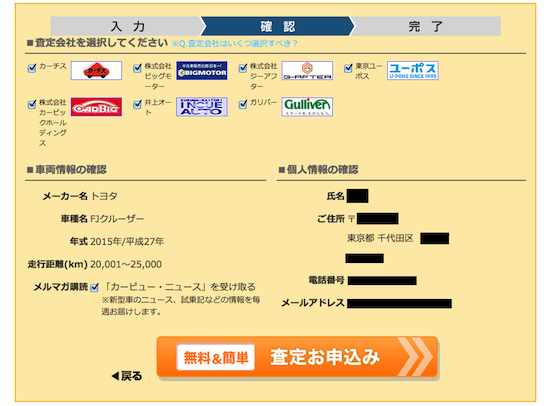Click the INOUE AUTO logo
Screen dimensions: 550x406
point(202,107)
